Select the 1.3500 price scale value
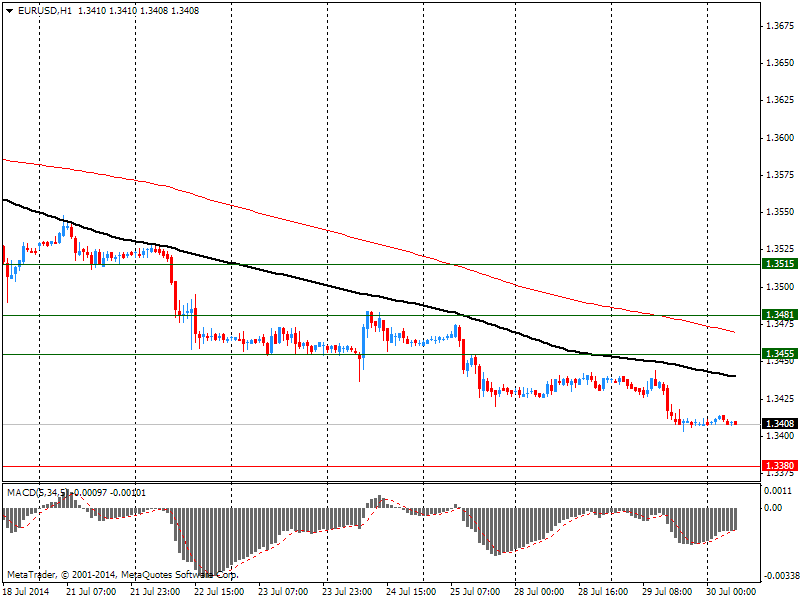This screenshot has width=800, height=600. point(781,287)
